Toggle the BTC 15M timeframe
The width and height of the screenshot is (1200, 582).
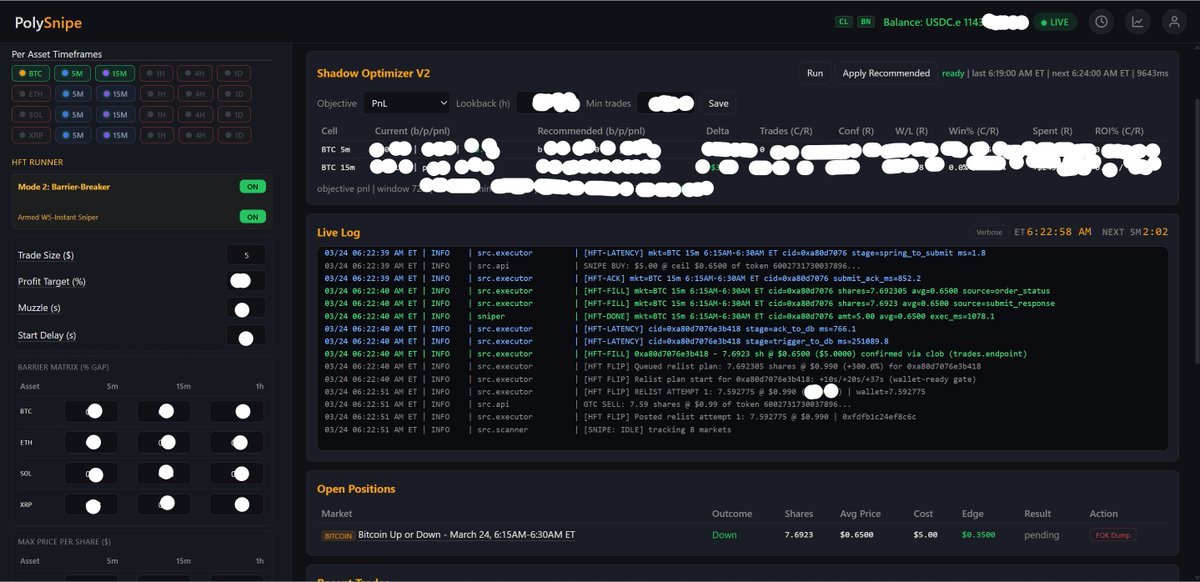116,73
